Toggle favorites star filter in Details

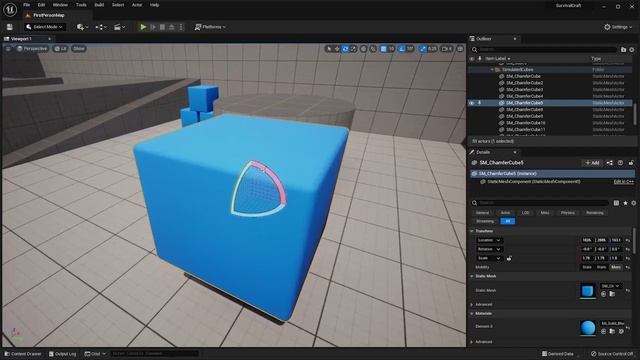click(x=625, y=203)
